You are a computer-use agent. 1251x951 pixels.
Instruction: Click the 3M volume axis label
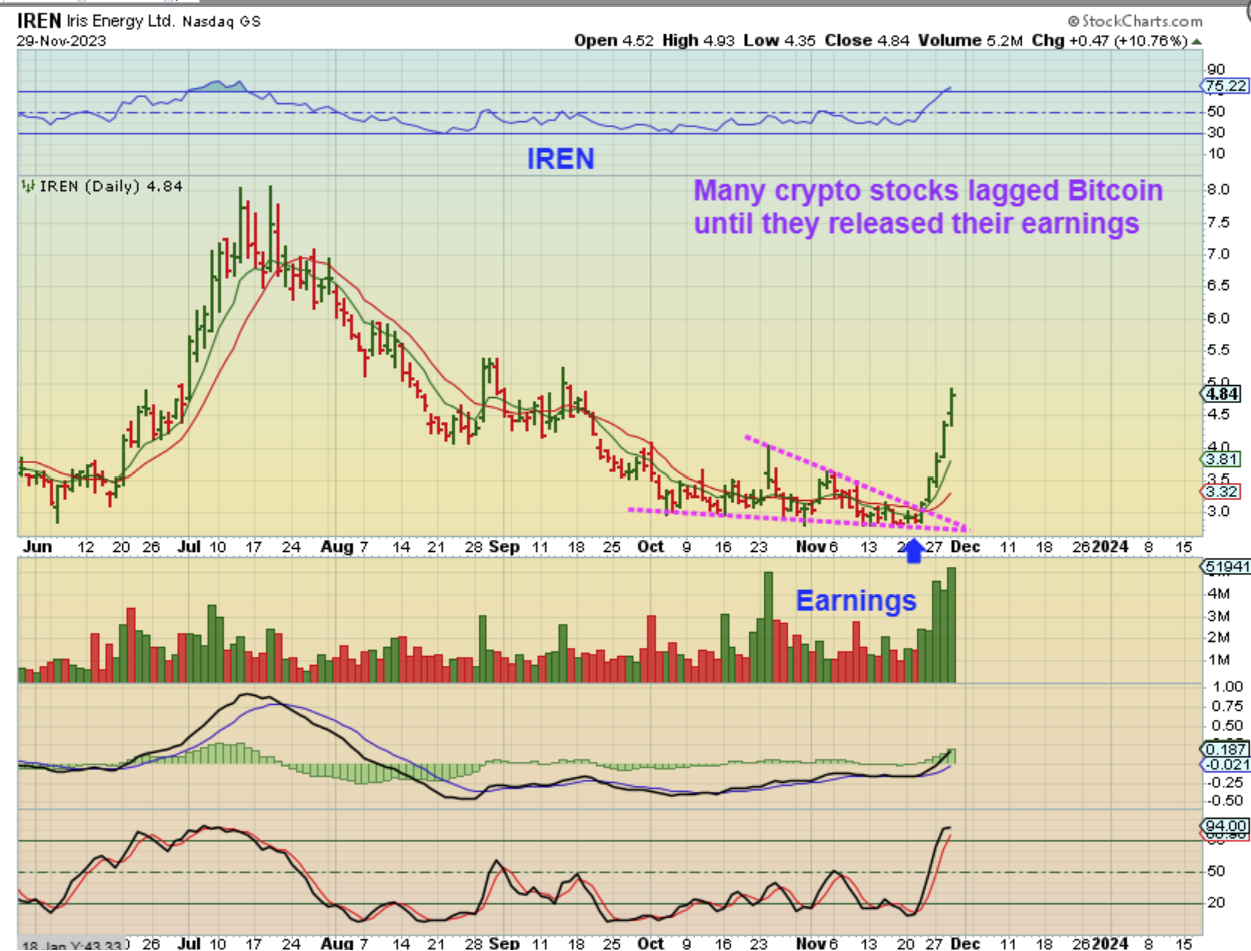(1218, 615)
